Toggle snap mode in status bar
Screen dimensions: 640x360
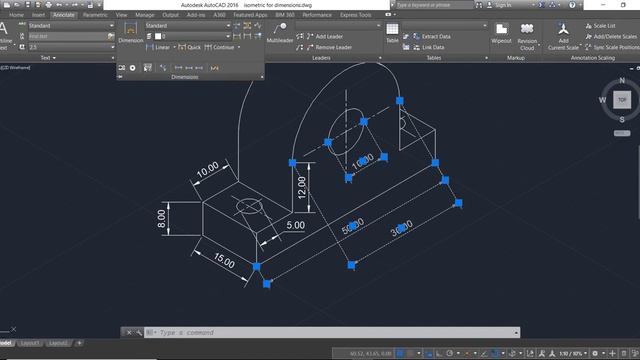tap(410, 353)
